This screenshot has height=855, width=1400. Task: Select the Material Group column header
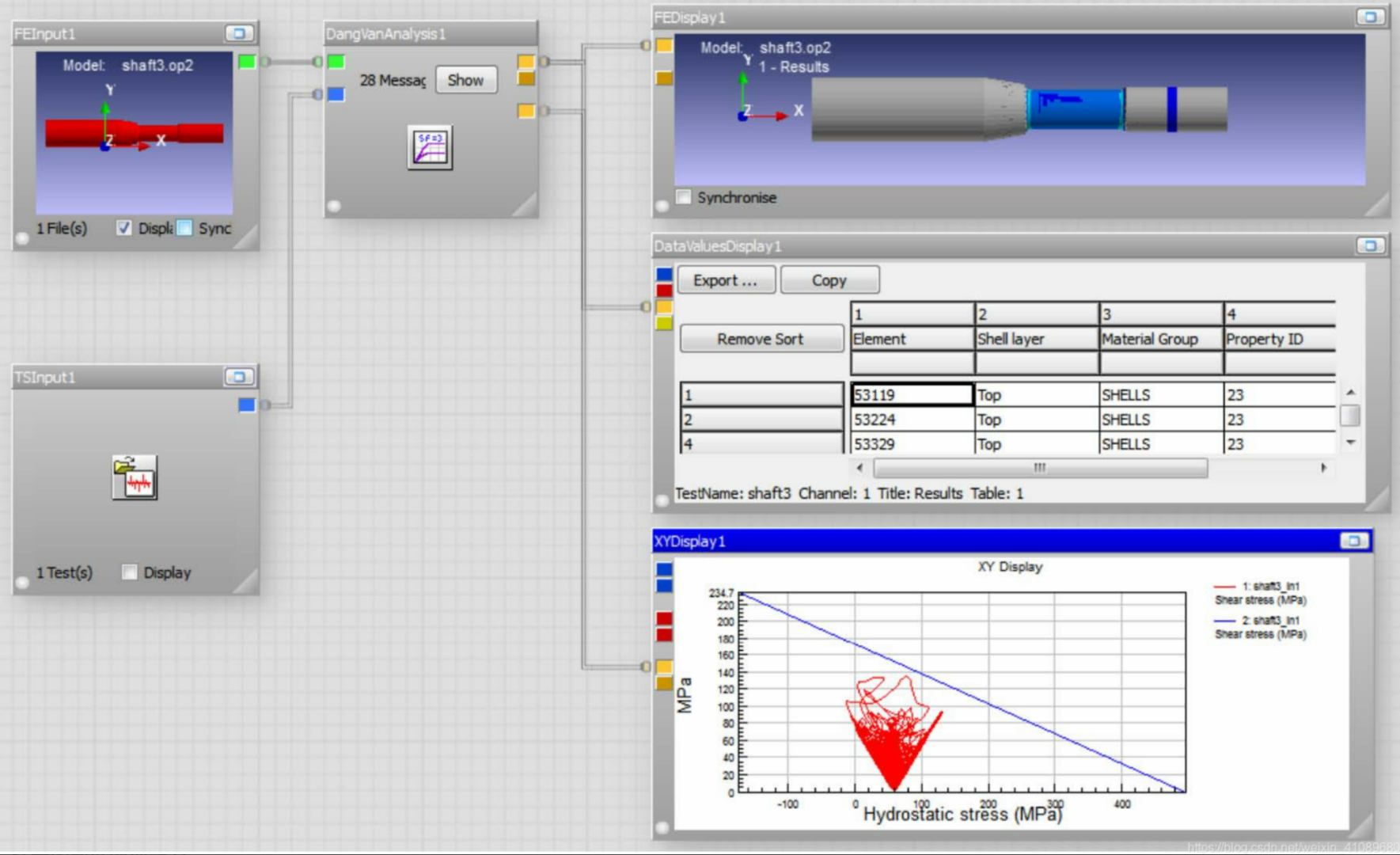point(1159,339)
